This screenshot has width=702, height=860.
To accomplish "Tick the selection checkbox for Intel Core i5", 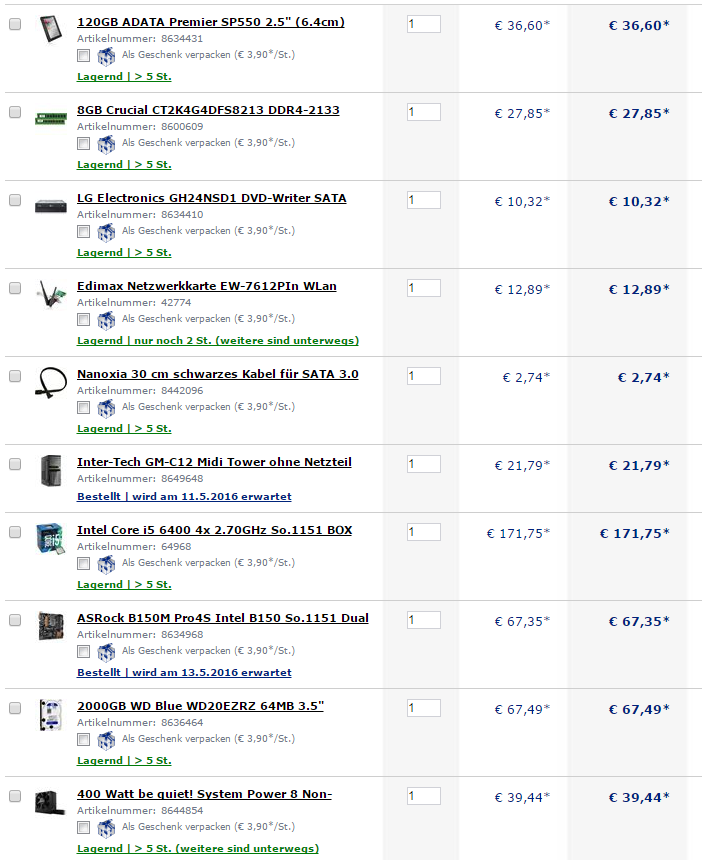I will click(15, 532).
